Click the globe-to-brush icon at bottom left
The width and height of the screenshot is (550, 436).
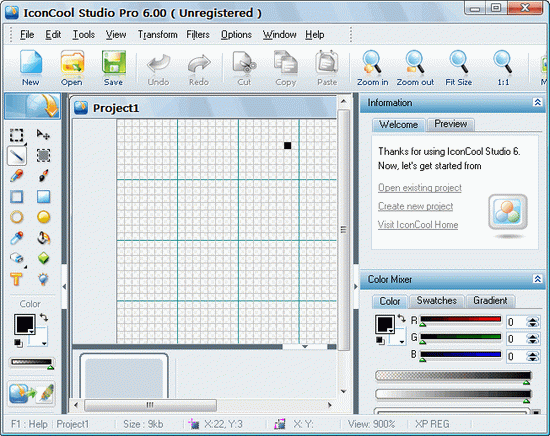tap(32, 393)
